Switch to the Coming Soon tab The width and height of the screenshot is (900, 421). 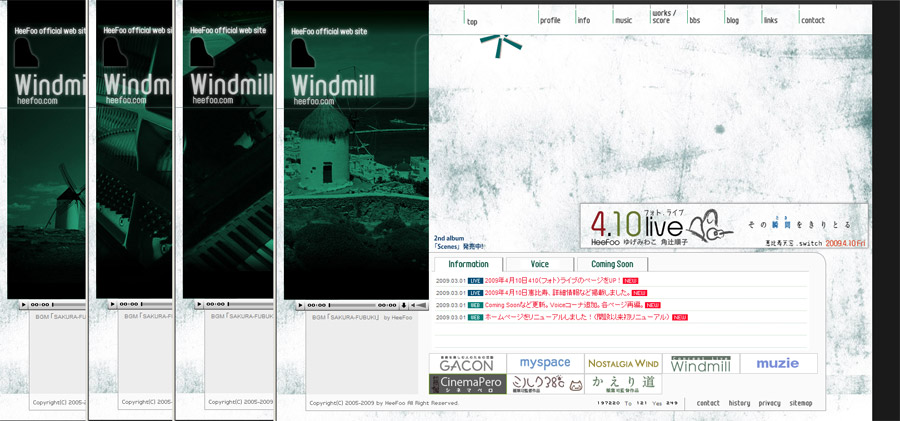(x=612, y=264)
